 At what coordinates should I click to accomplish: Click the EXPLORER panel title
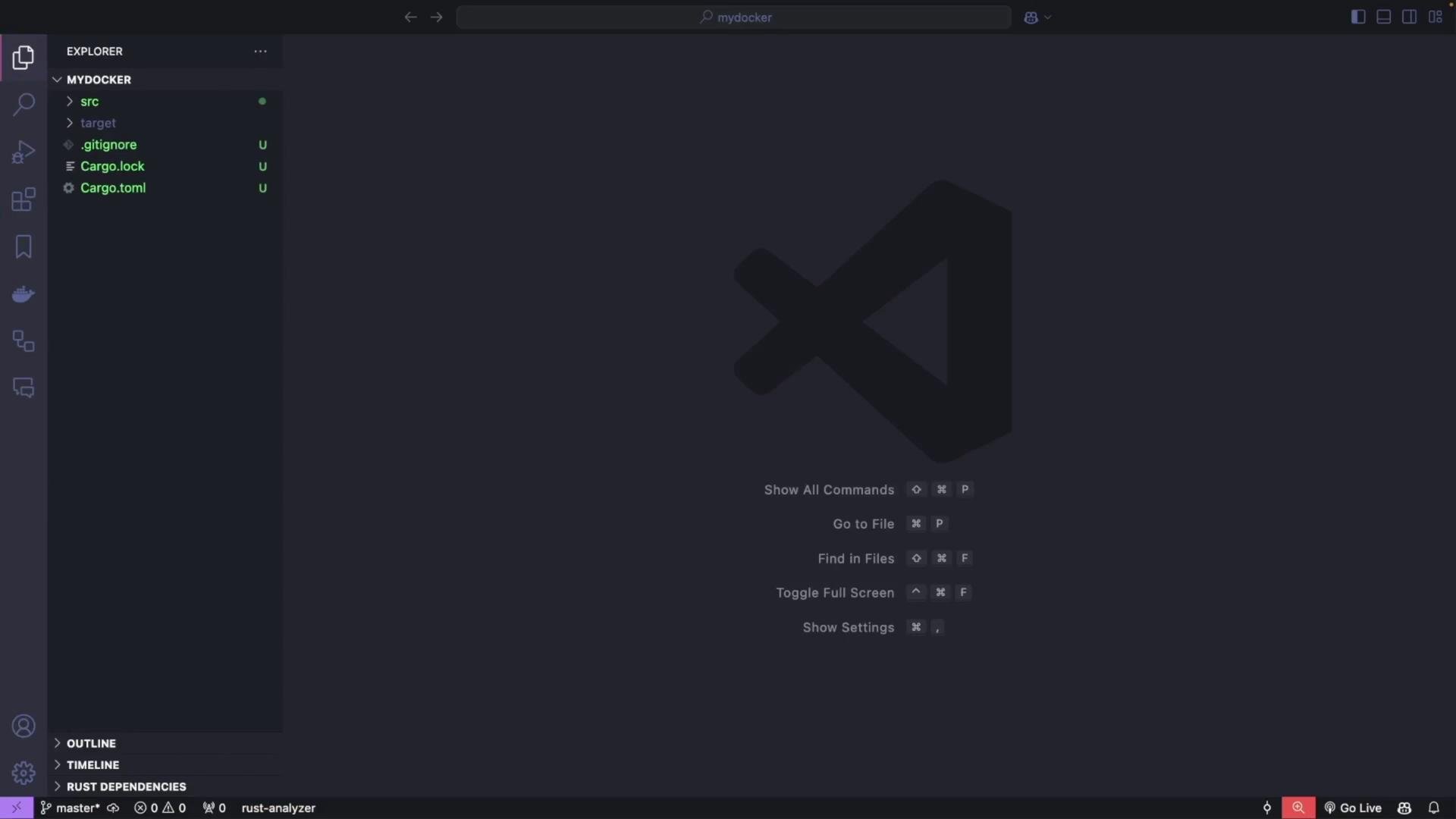[x=95, y=52]
